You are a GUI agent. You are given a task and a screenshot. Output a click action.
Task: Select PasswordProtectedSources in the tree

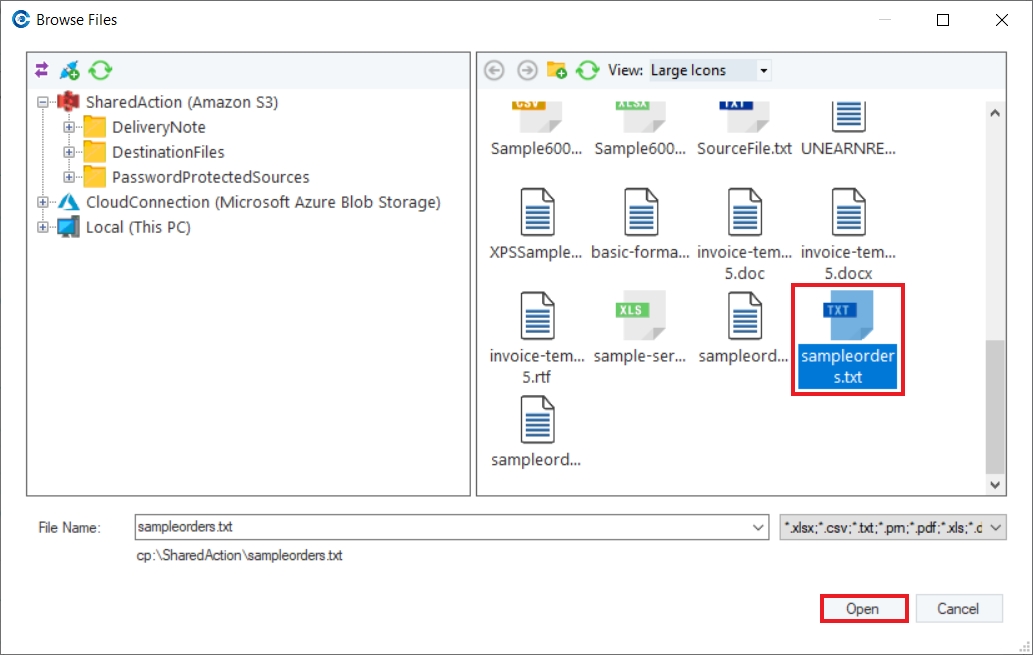tap(210, 177)
